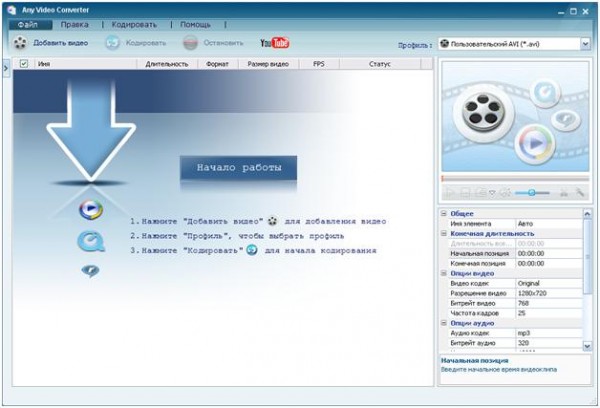Click the small speech bubble icon at left
The height and width of the screenshot is (408, 600).
click(x=90, y=271)
